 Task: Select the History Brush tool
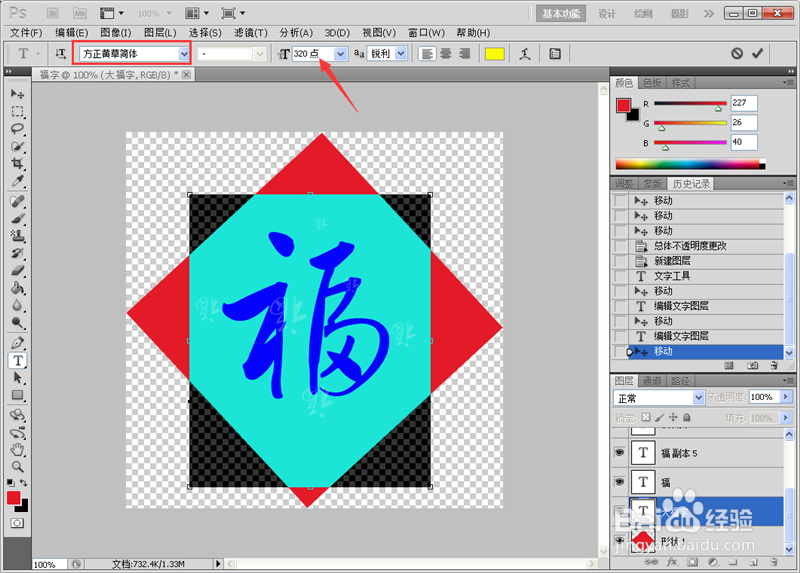17,253
